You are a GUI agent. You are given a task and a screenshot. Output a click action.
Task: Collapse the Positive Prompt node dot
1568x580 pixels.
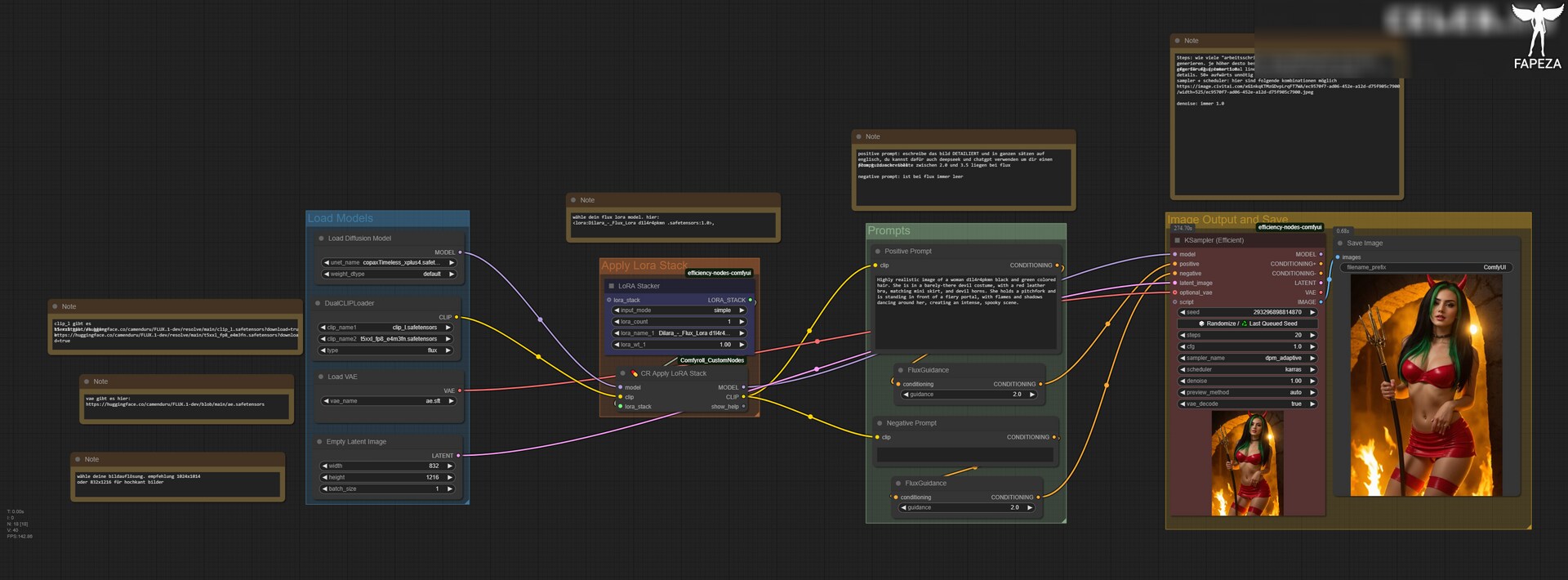(x=877, y=252)
